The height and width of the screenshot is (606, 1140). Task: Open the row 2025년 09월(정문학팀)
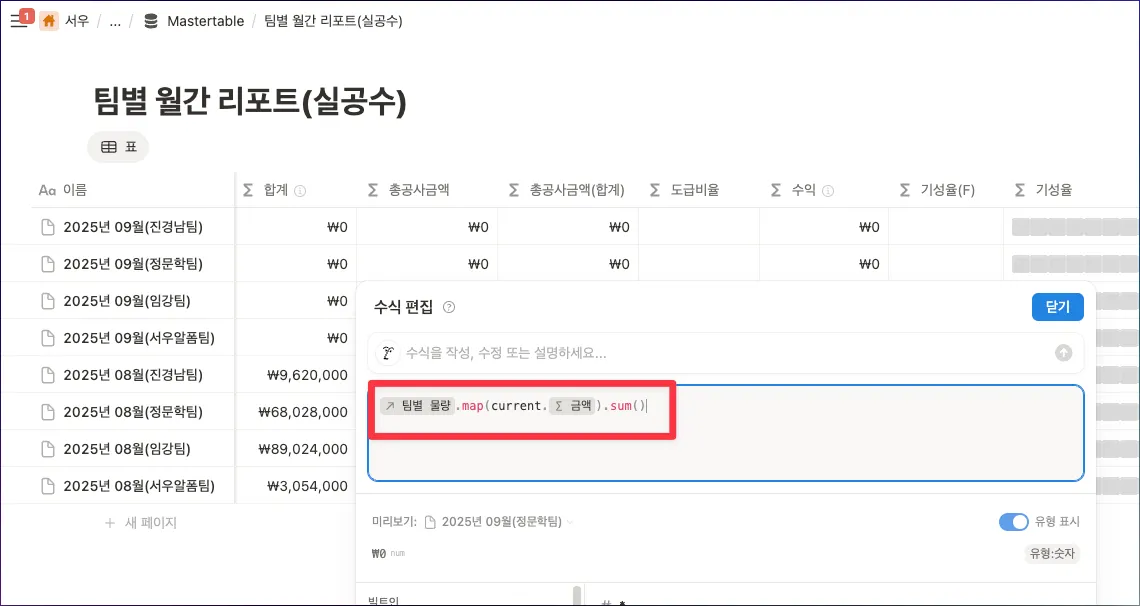[133, 264]
